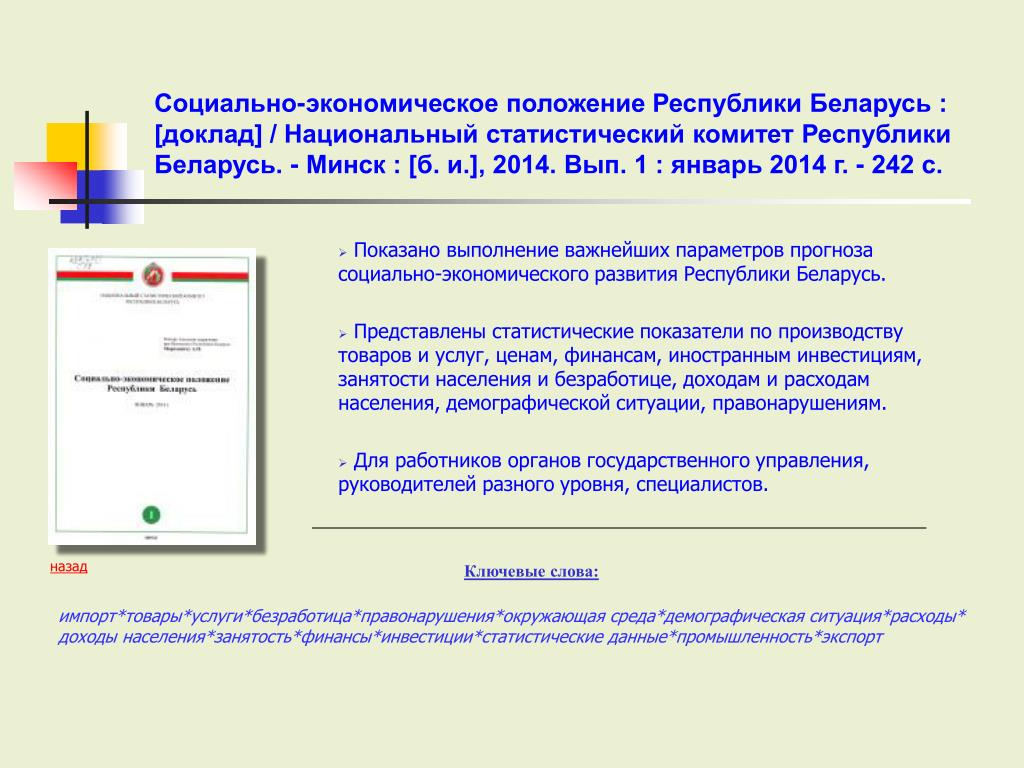This screenshot has width=1024, height=768.
Task: Click the slide title 'Социально-экономическое положение Республики Беларусь'
Action: [543, 104]
